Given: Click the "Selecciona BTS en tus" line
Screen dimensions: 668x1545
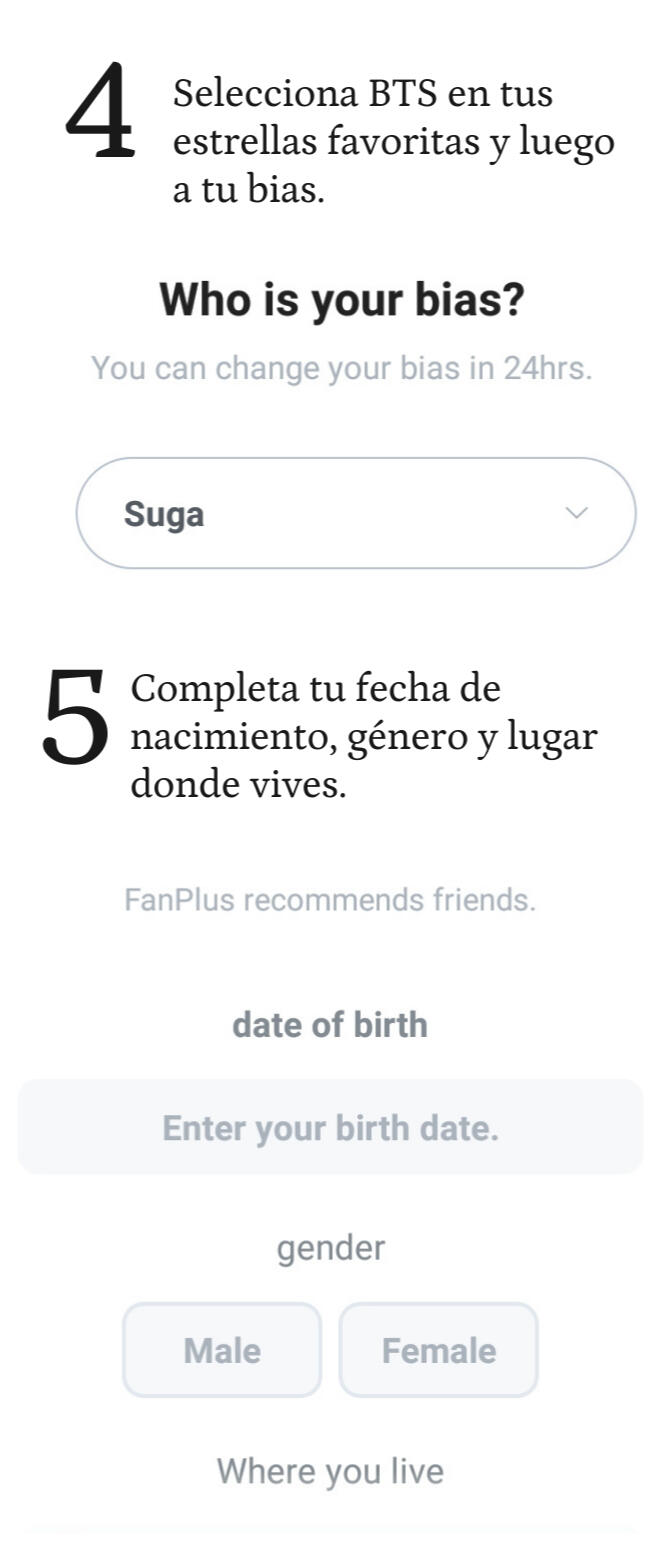Looking at the screenshot, I should pyautogui.click(x=363, y=94).
